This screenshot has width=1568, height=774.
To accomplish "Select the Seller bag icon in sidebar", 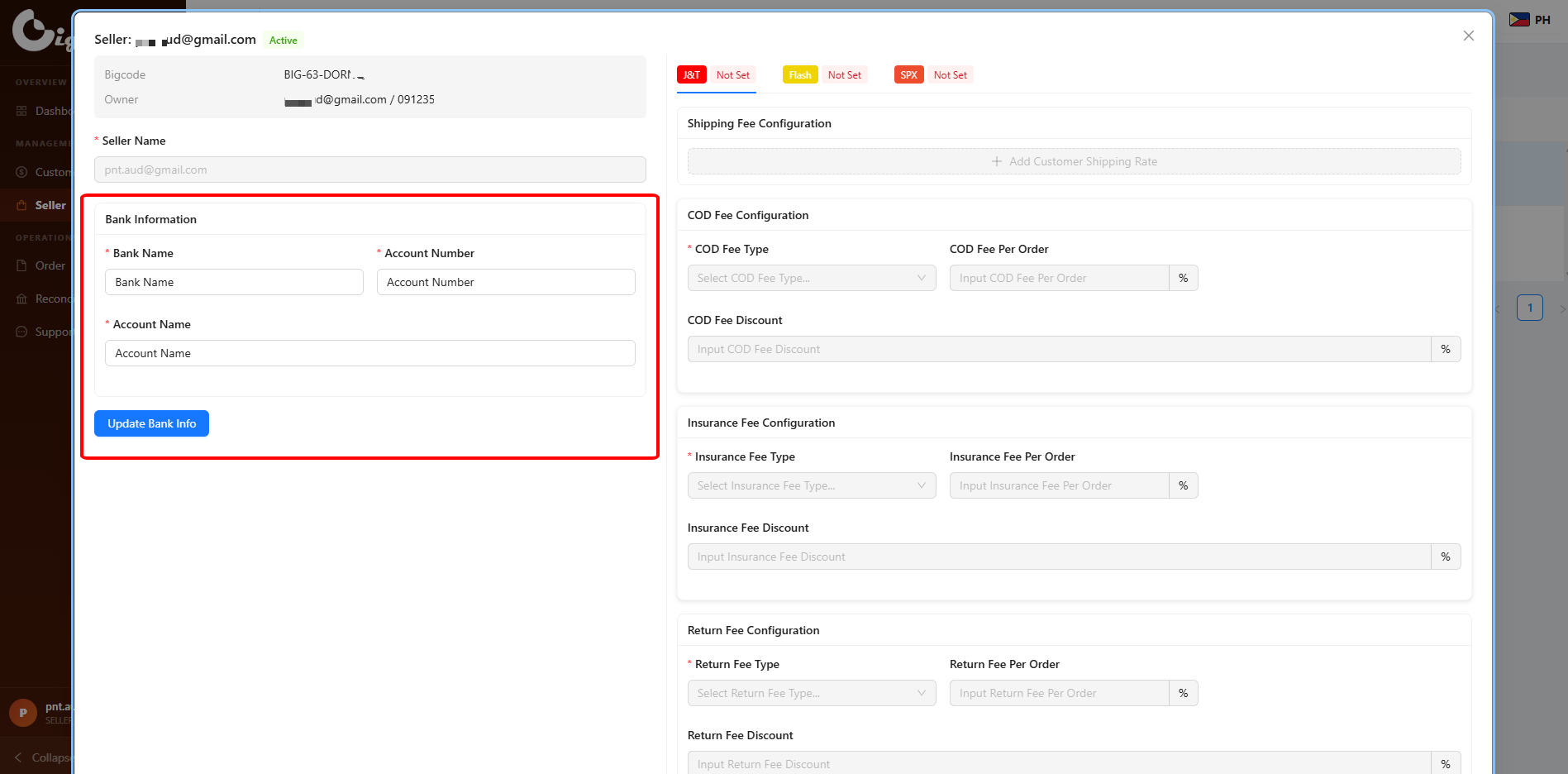I will click(21, 205).
